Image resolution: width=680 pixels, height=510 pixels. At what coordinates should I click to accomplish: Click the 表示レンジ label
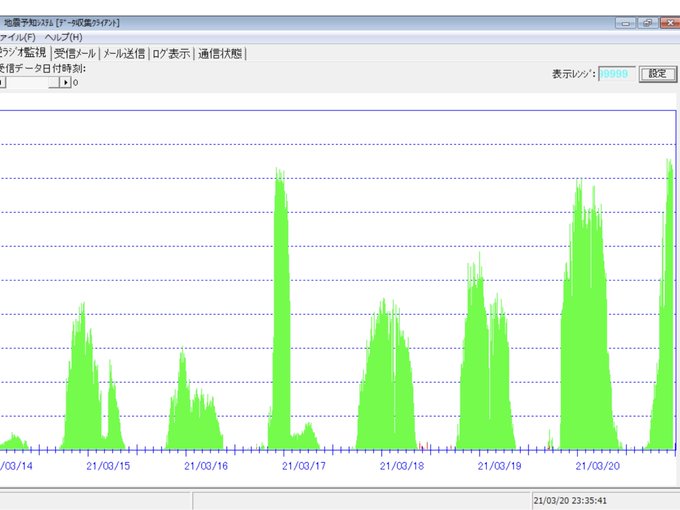pos(573,74)
